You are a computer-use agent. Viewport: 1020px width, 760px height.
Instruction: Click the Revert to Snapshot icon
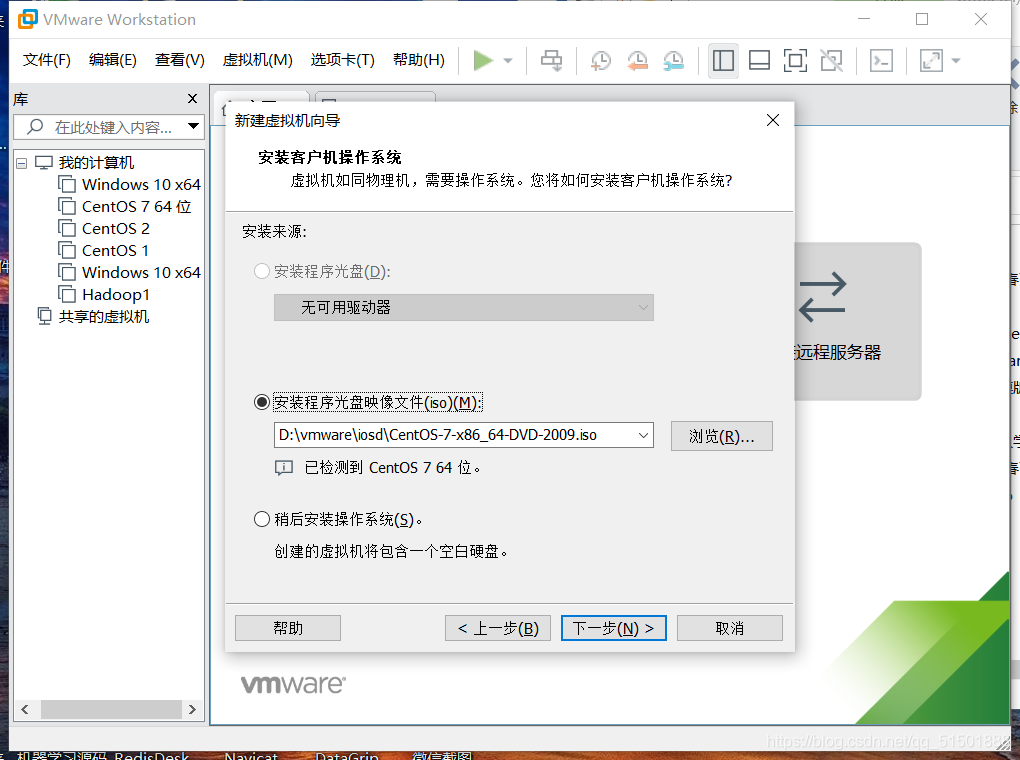tap(637, 61)
